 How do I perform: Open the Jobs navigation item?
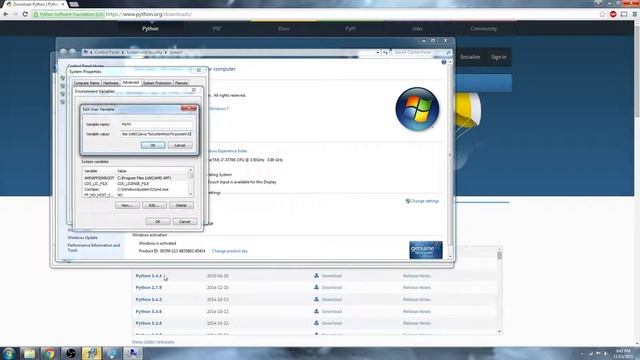coord(417,29)
